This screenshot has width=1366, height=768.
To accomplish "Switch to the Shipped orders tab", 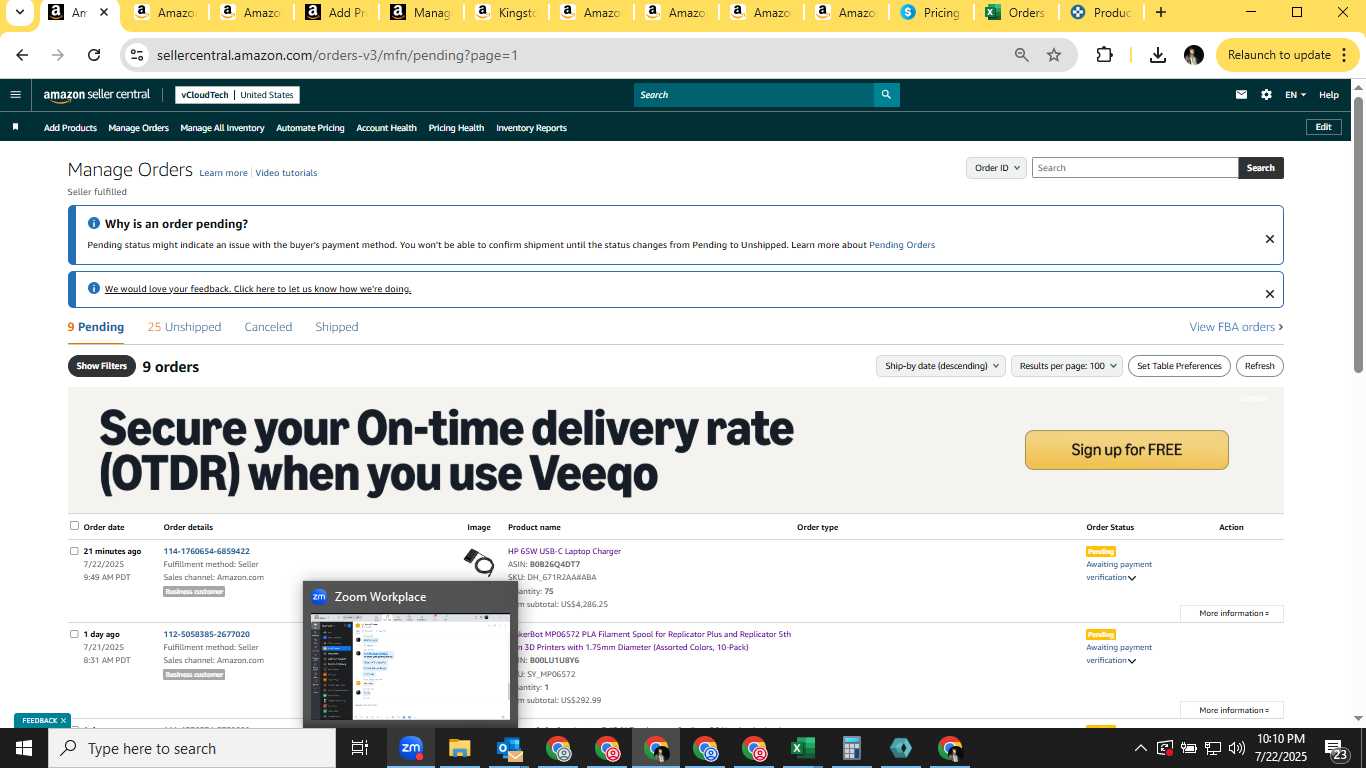I will [336, 327].
